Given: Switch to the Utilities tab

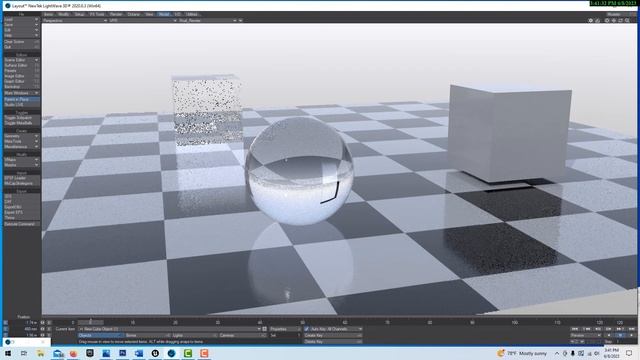Looking at the screenshot, I should [x=192, y=14].
